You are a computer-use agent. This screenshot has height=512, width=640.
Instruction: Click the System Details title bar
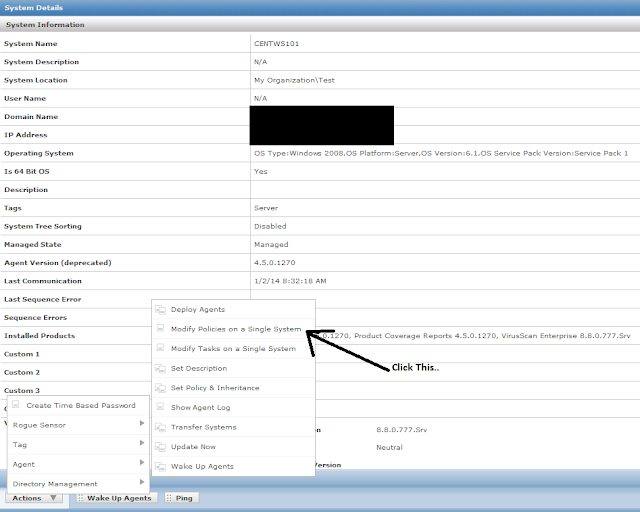click(x=320, y=8)
